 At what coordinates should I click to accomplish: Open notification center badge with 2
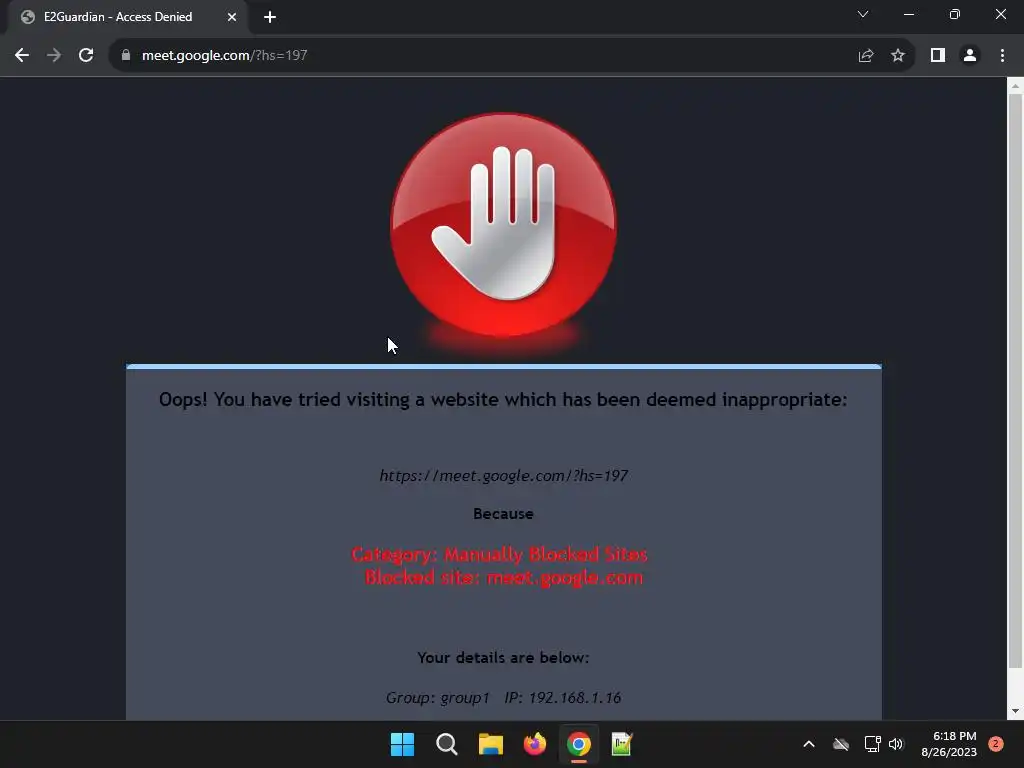coord(996,744)
